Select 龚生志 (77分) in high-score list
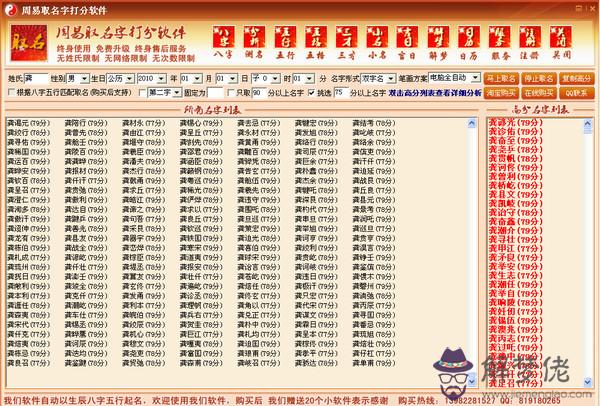 click(515, 276)
